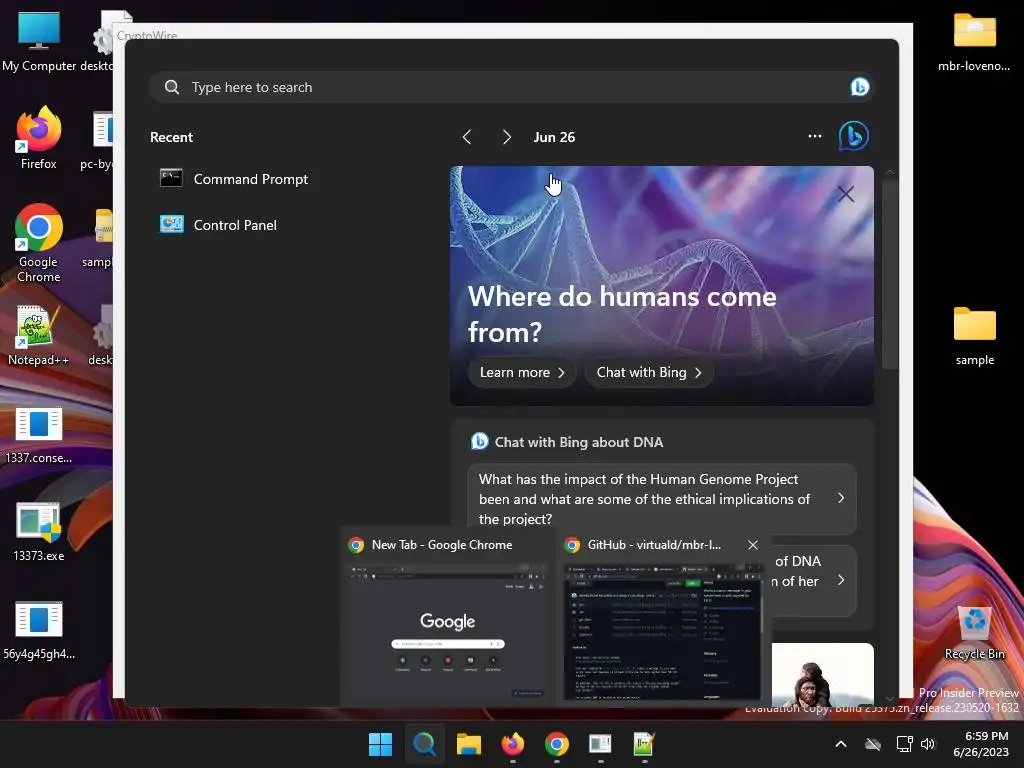Select the sample folder on desktop

pos(974,336)
